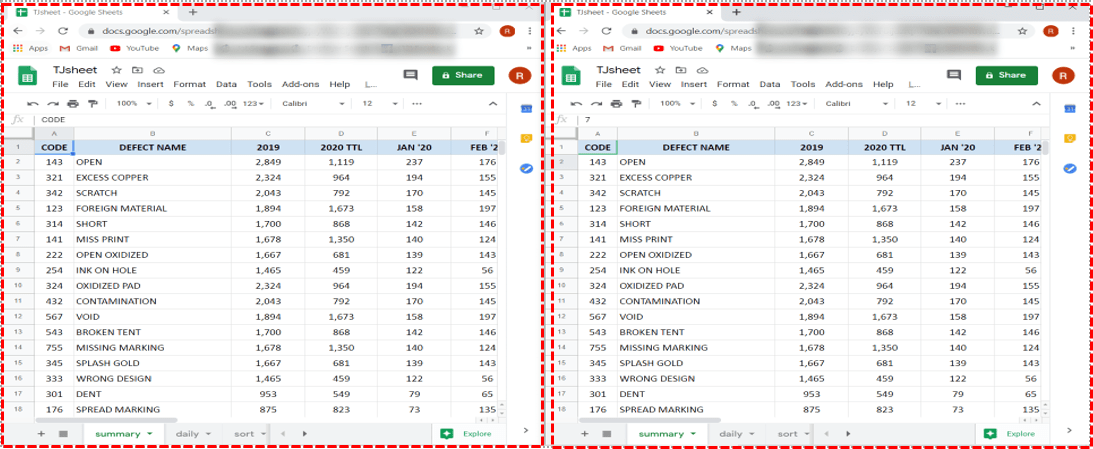The width and height of the screenshot is (1093, 449).
Task: Click the formula bar in right window
Action: point(800,120)
